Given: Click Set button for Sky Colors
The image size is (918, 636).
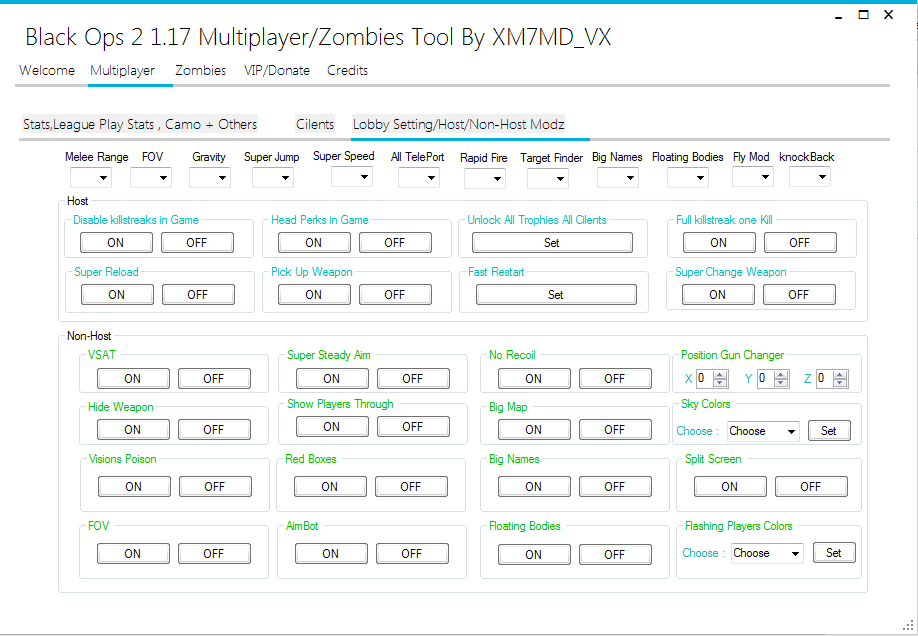Looking at the screenshot, I should click(829, 430).
